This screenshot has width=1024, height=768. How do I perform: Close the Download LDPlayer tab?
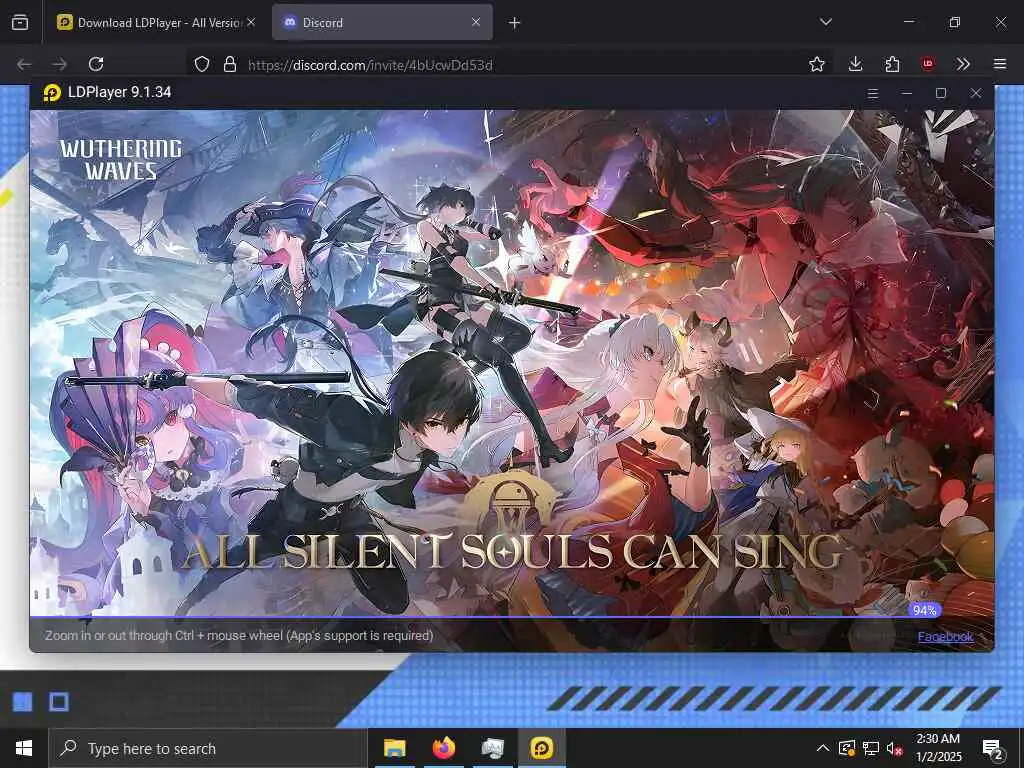251,22
